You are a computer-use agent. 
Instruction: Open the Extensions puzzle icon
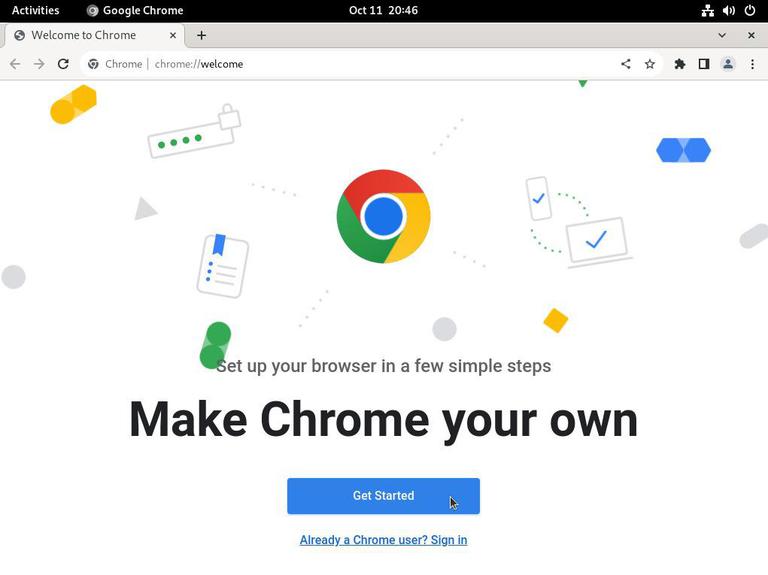[680, 64]
